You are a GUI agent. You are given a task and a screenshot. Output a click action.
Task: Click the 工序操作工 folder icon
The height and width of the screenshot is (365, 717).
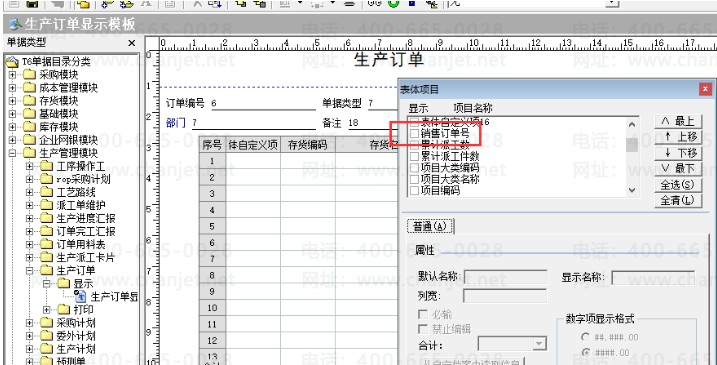tap(47, 166)
